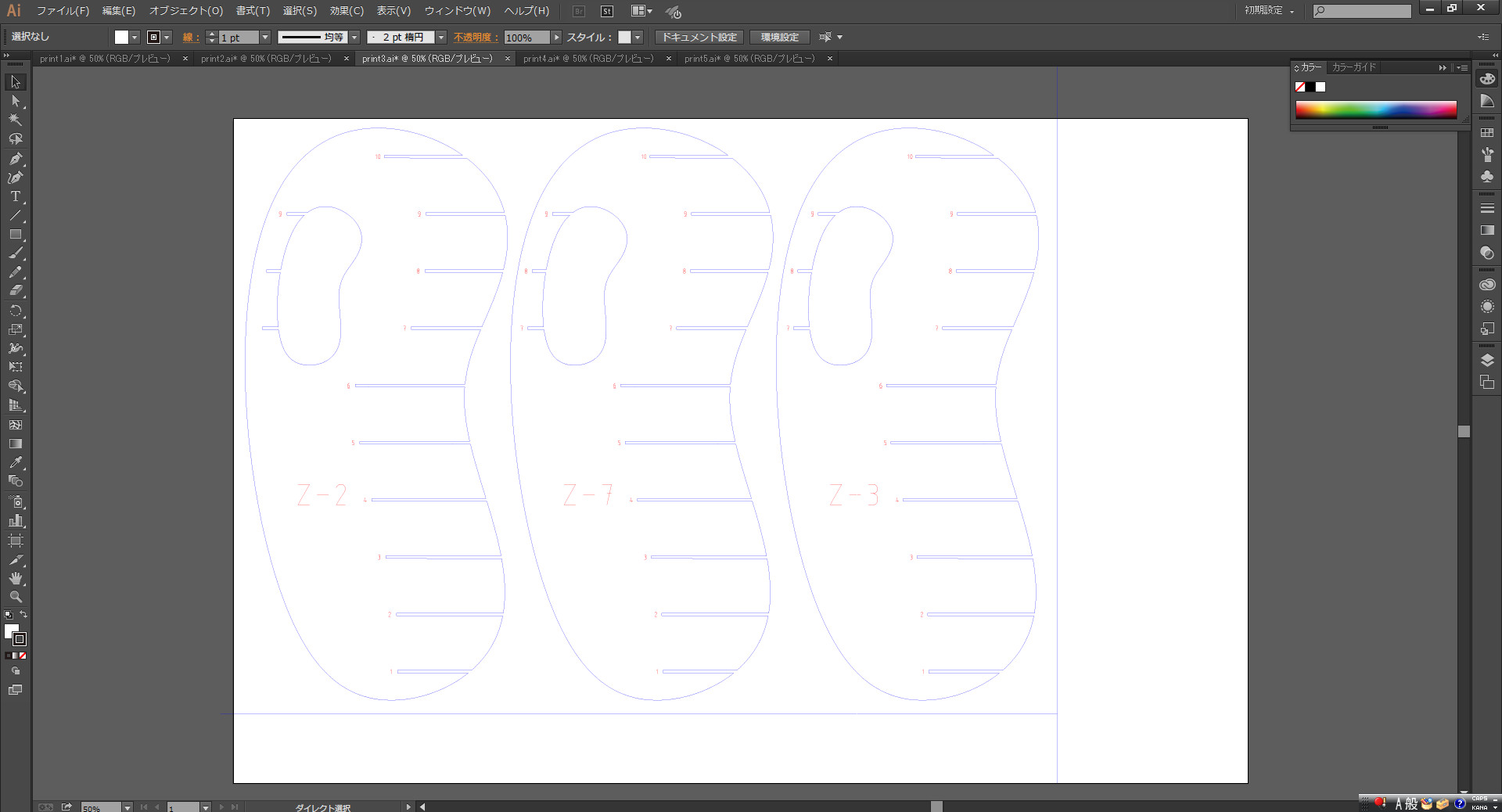Select the Column Graph tool

coord(16,520)
